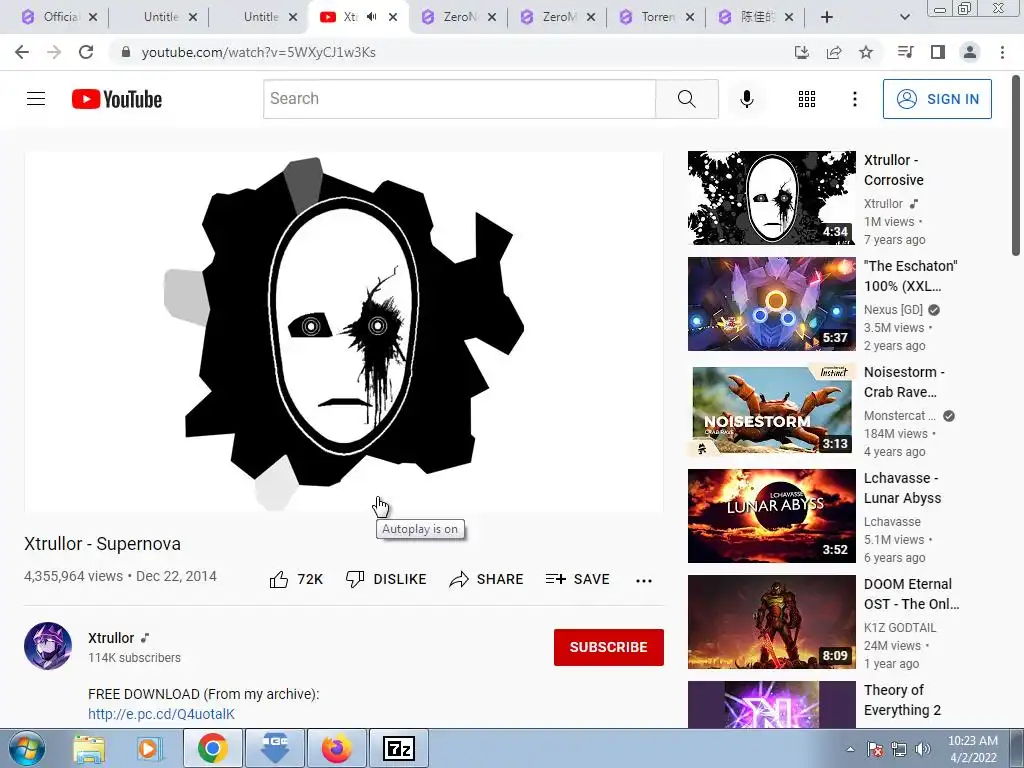Start voice search with microphone icon
This screenshot has width=1024, height=768.
746,99
